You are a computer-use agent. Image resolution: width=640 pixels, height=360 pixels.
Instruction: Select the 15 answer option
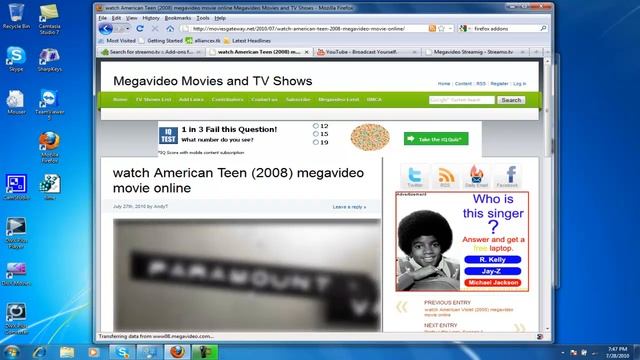click(316, 134)
